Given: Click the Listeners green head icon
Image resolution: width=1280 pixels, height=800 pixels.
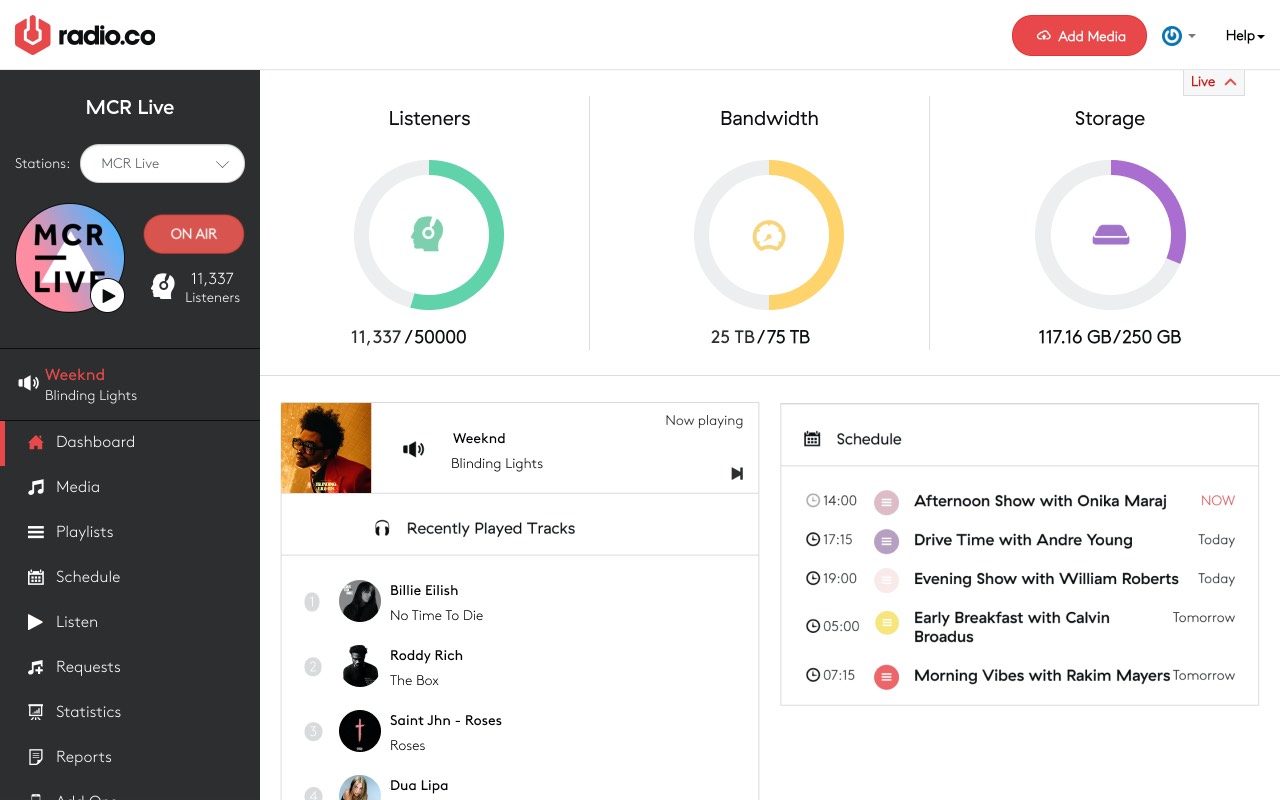Looking at the screenshot, I should pos(427,235).
